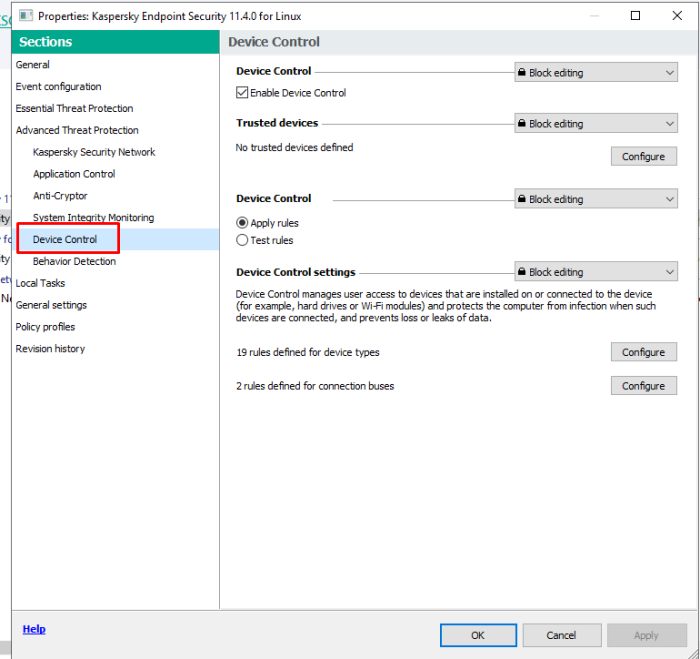Image resolution: width=700 pixels, height=659 pixels.
Task: Open Block editing dropdown beside Enable Device Control
Action: tap(596, 72)
